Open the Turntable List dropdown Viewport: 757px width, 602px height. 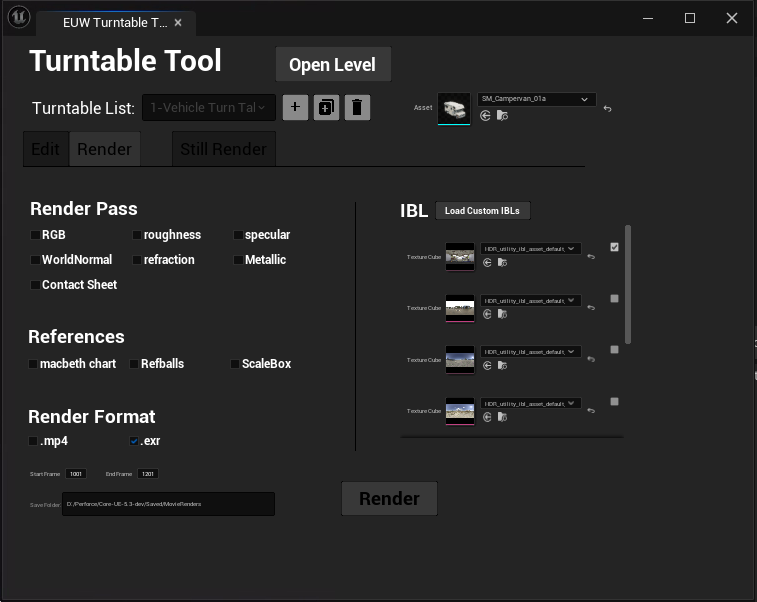coord(209,107)
